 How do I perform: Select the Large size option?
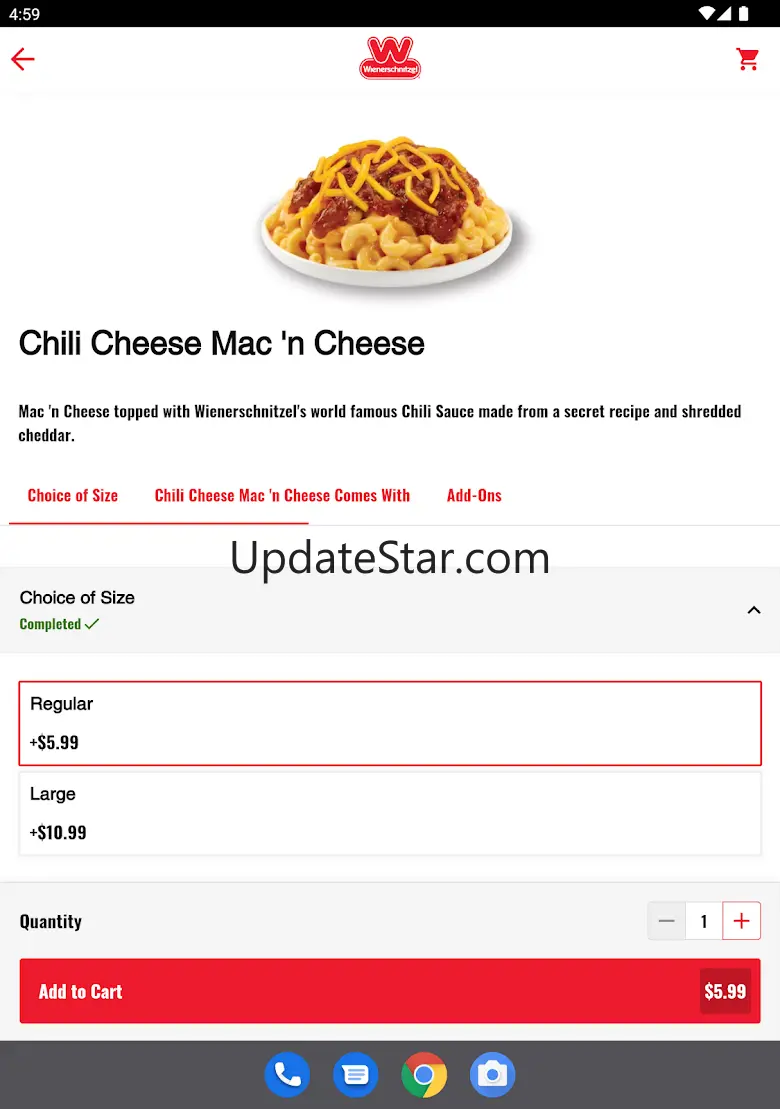pos(390,813)
